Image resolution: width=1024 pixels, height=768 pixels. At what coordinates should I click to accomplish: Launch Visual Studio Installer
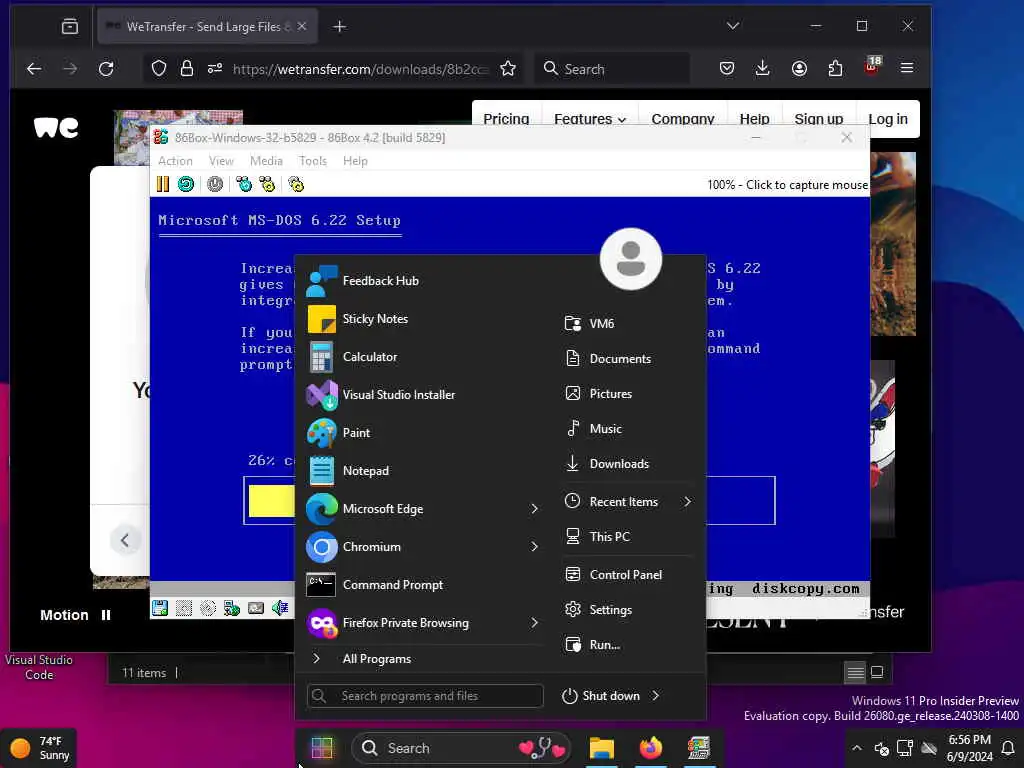pyautogui.click(x=423, y=394)
